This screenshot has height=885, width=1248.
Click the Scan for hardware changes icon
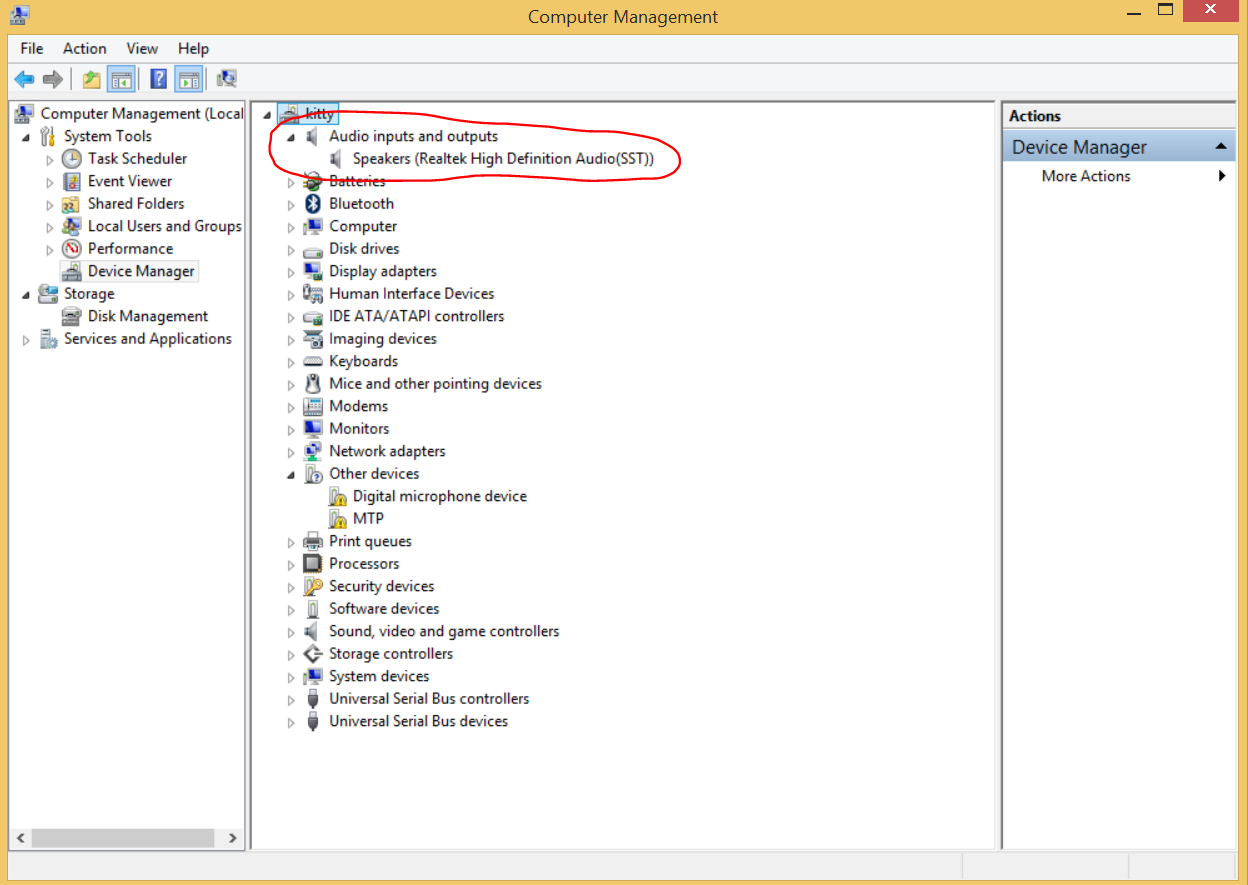[x=227, y=79]
